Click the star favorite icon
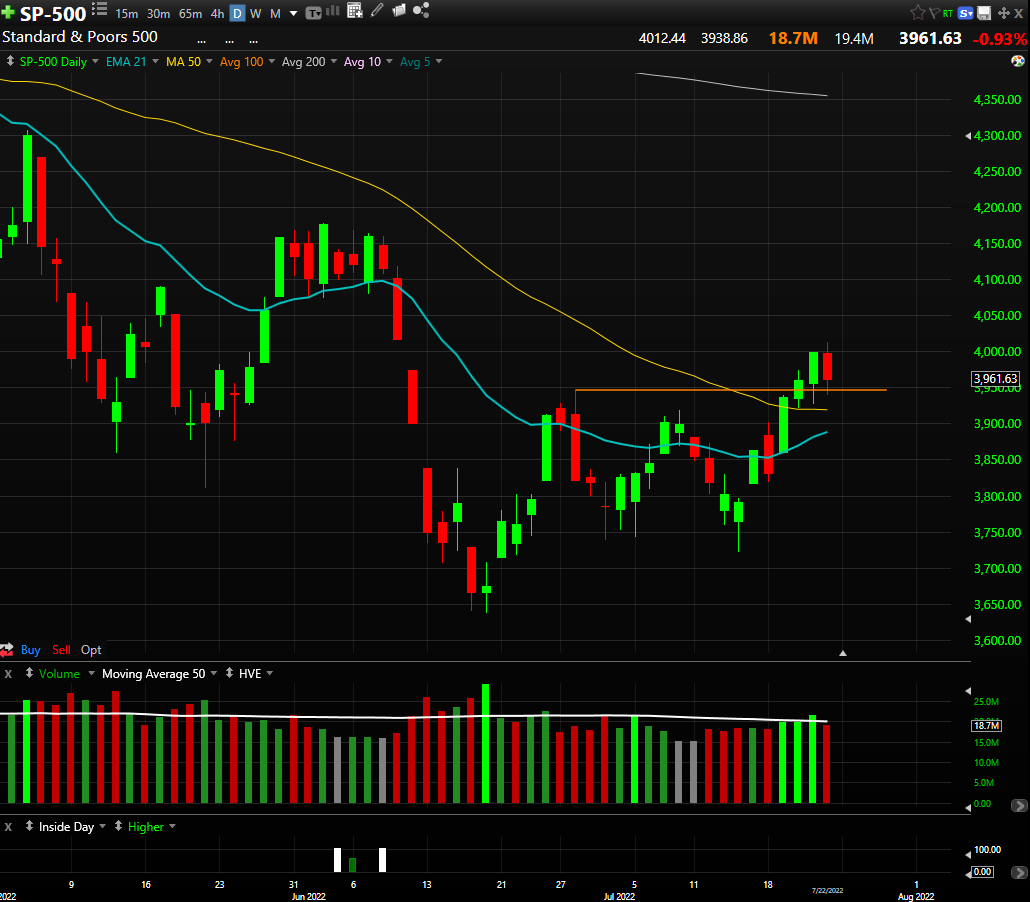 point(917,12)
